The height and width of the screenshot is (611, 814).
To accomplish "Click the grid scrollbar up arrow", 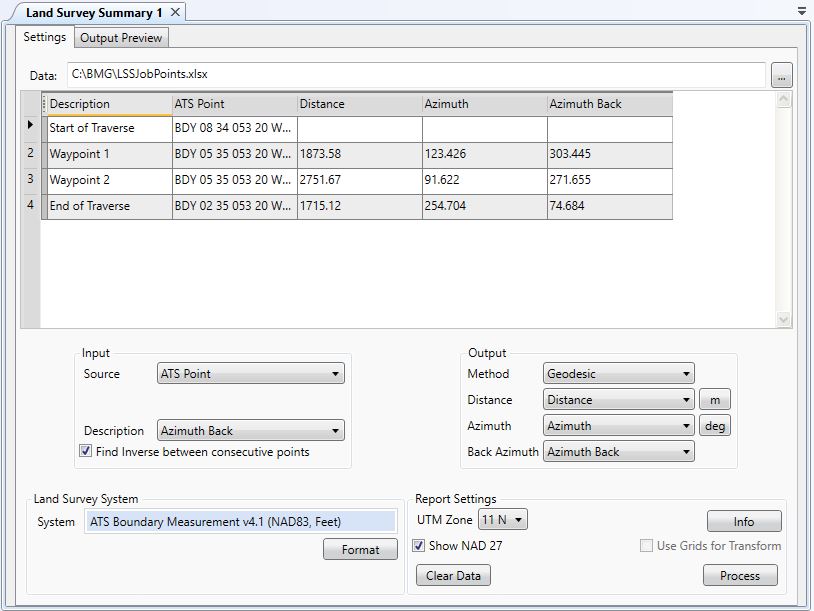I will 783,100.
